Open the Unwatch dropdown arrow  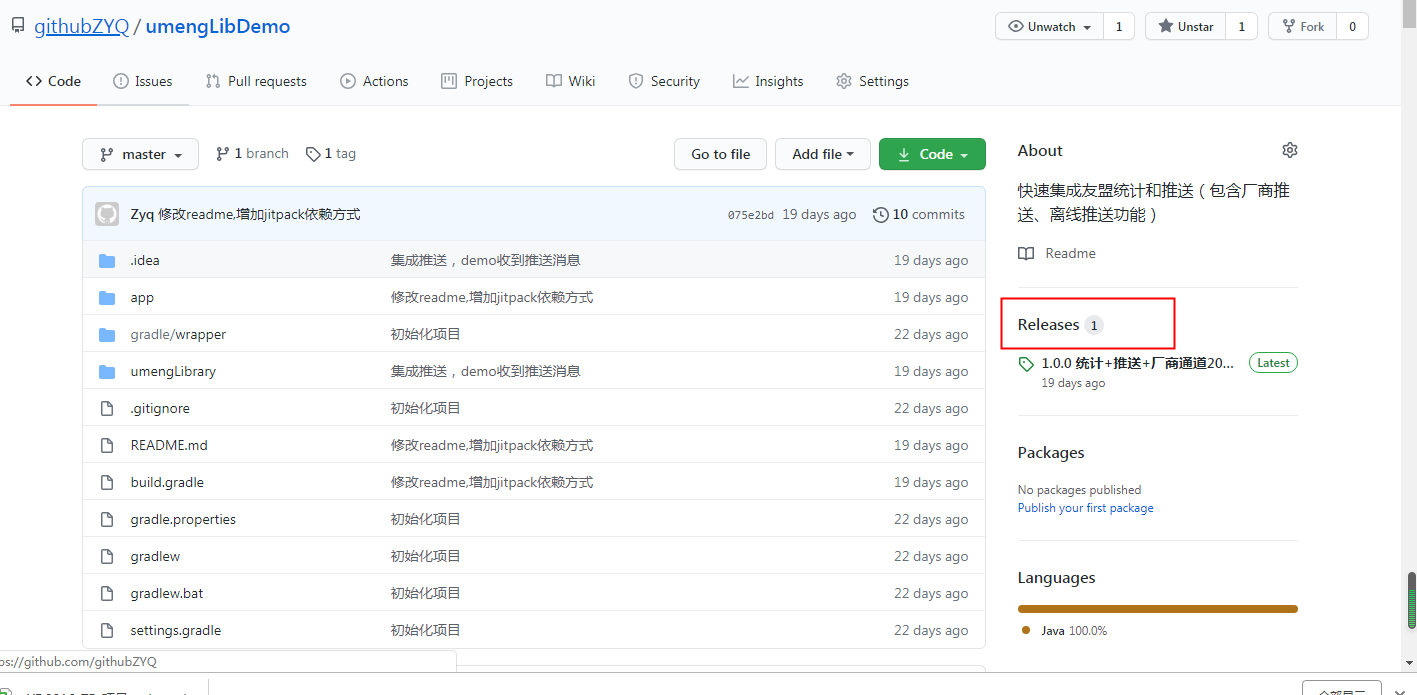pos(1087,28)
